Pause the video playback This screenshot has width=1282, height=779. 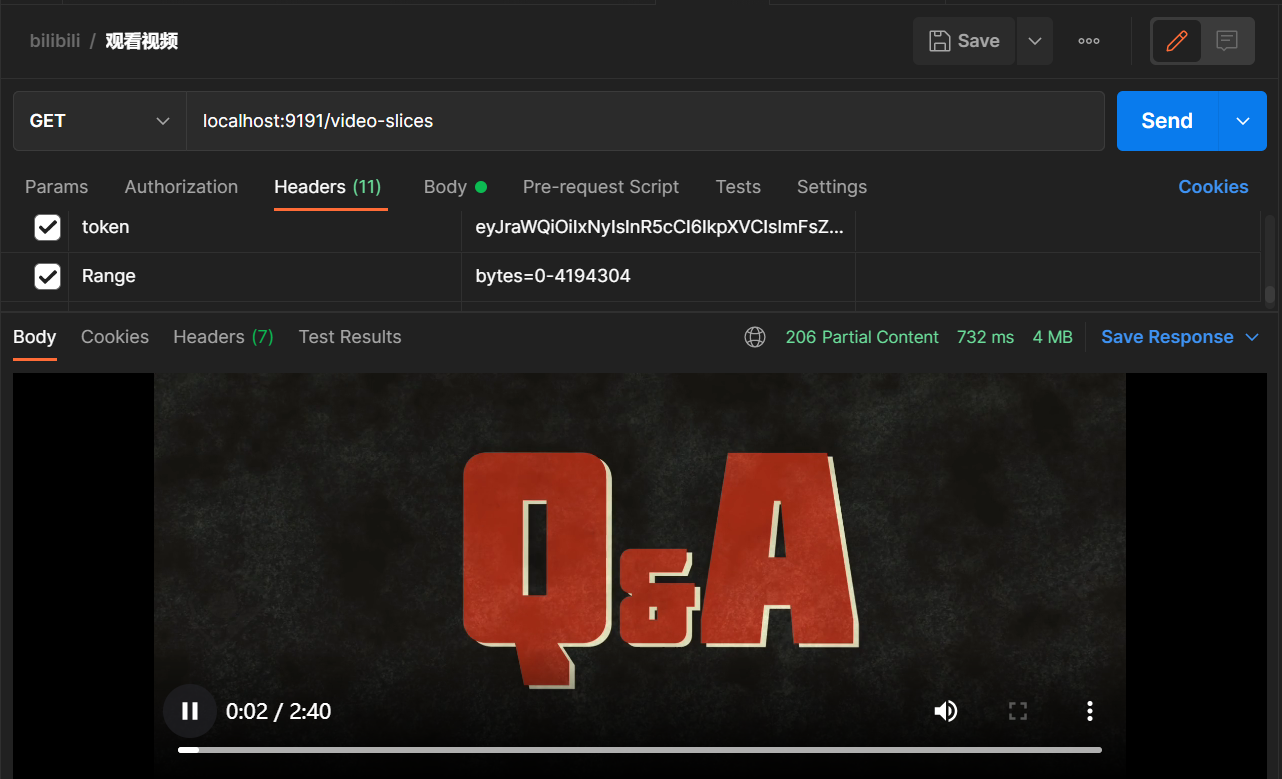(190, 711)
